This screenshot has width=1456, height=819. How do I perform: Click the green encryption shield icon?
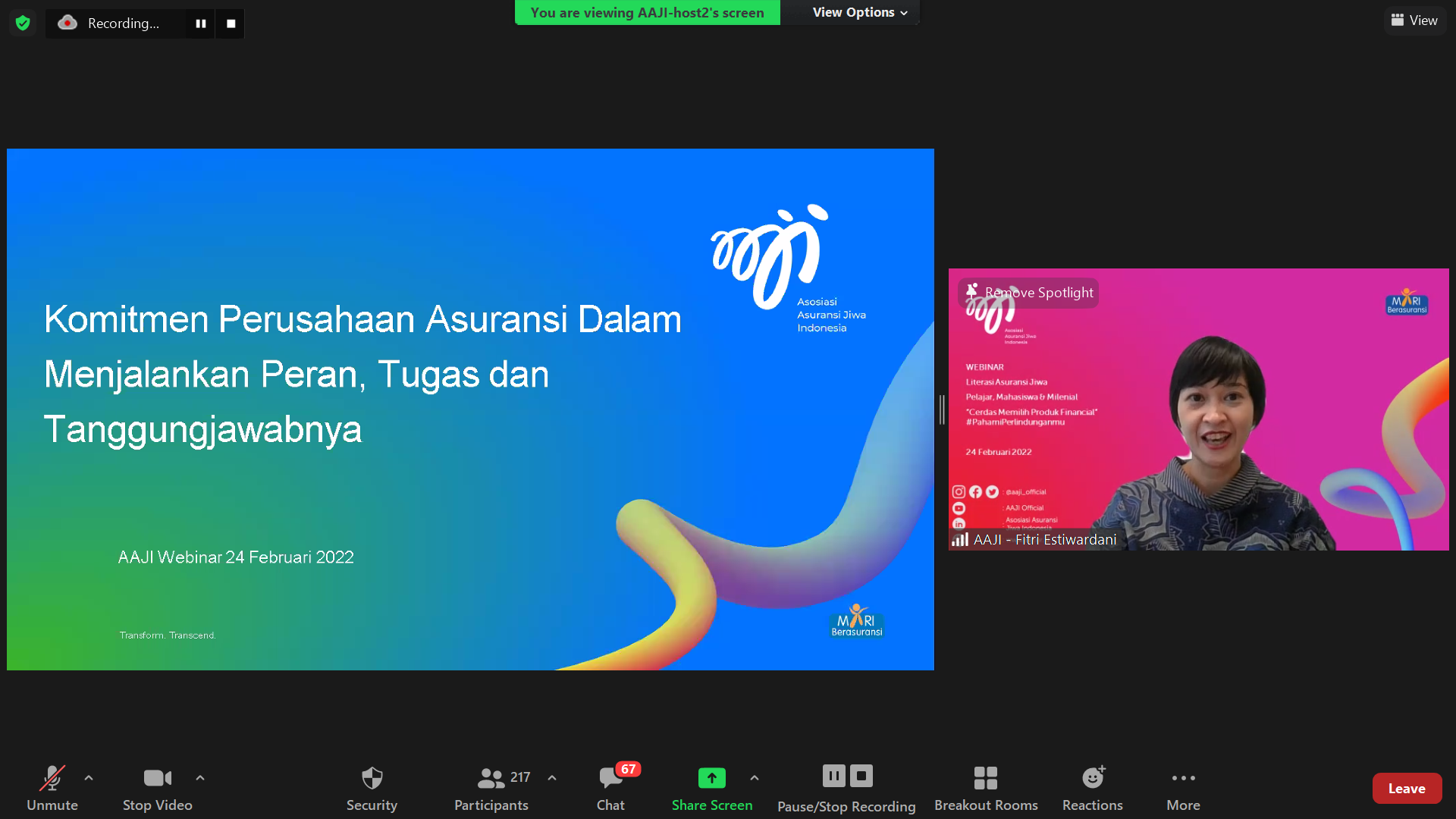point(23,23)
